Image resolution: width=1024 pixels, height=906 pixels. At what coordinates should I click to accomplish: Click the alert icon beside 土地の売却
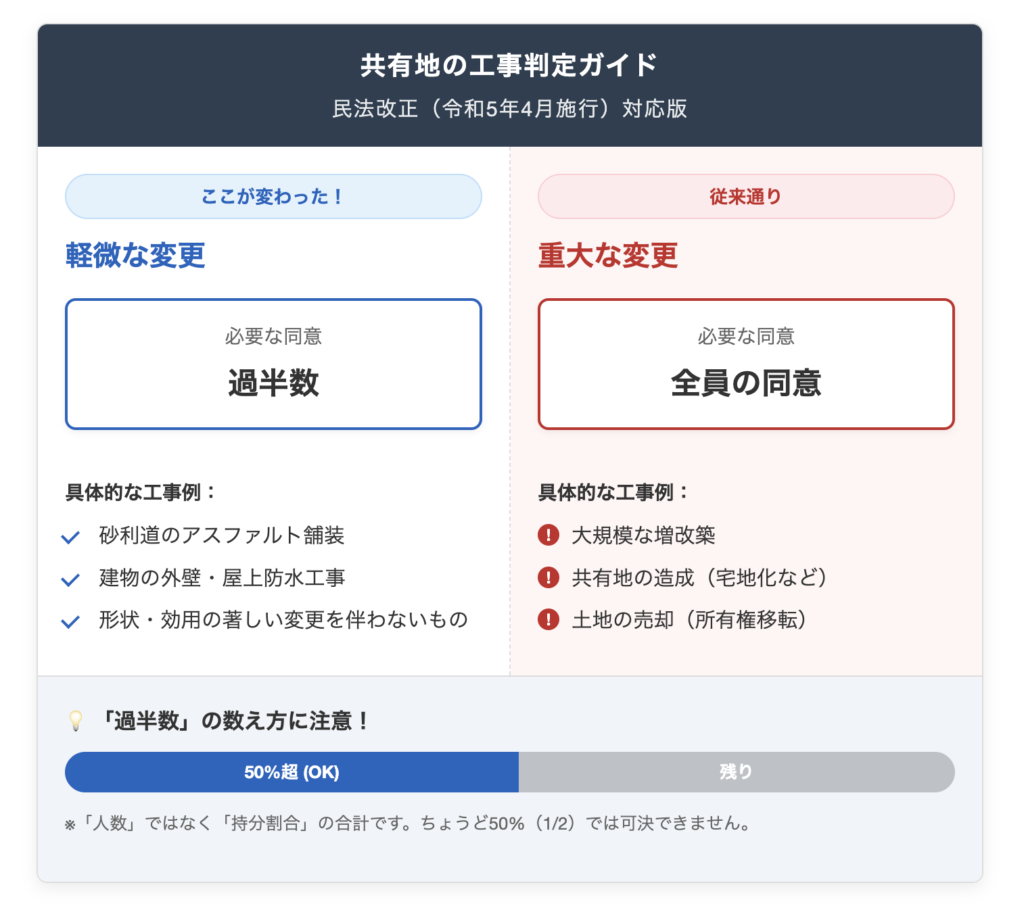(x=548, y=619)
